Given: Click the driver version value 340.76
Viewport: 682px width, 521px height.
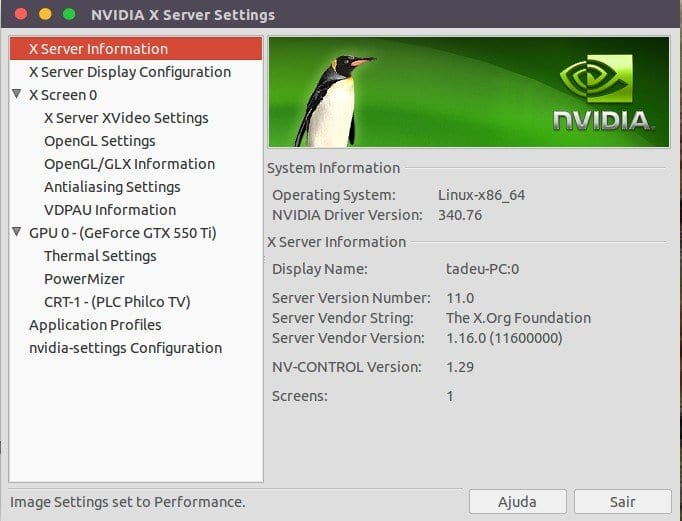Looking at the screenshot, I should [x=460, y=215].
